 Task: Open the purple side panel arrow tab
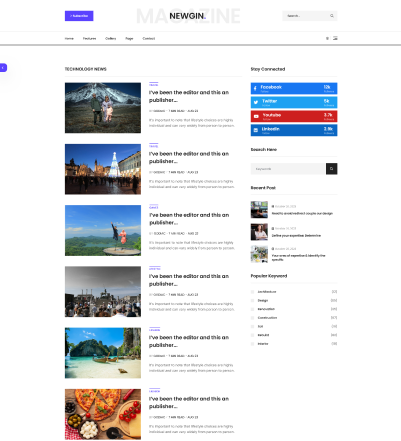pyautogui.click(x=3, y=68)
